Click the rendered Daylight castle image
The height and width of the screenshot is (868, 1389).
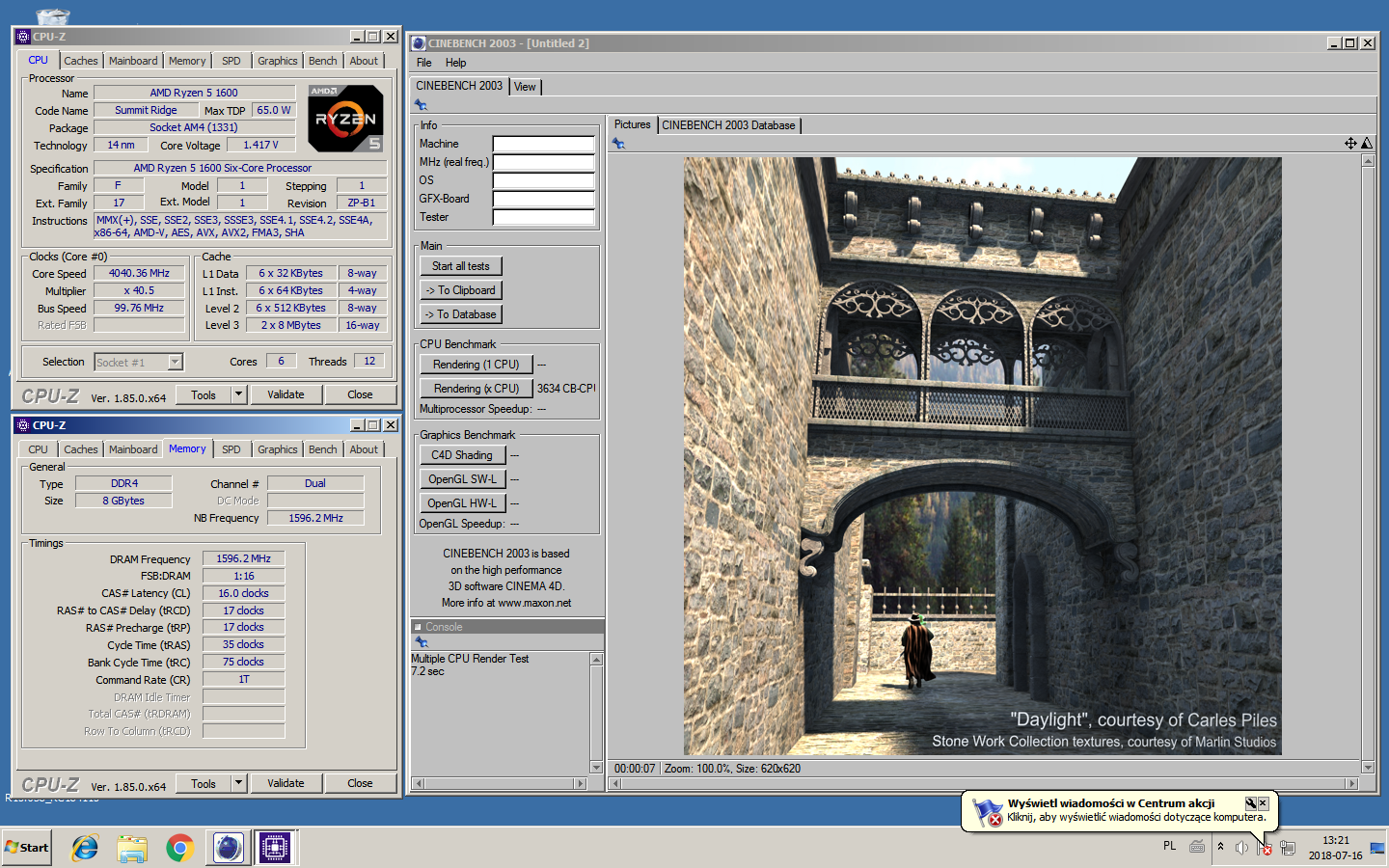pos(983,456)
